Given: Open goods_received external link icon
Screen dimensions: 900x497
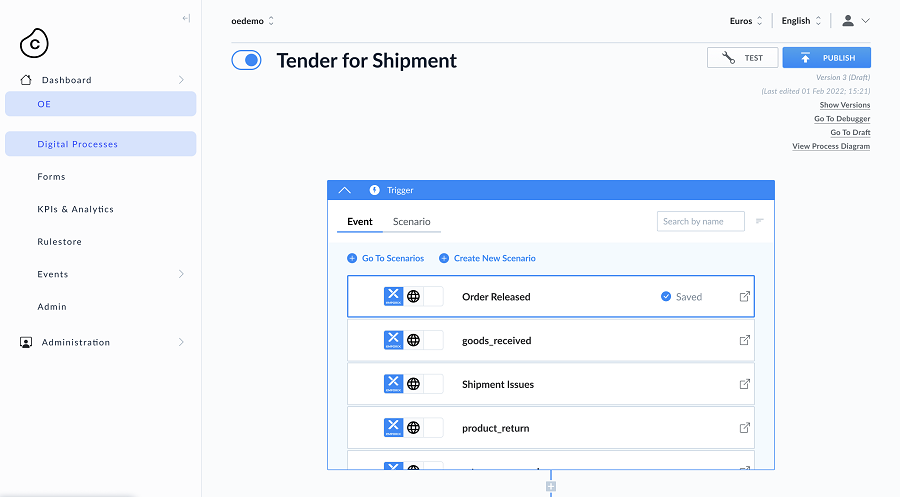Looking at the screenshot, I should [744, 341].
